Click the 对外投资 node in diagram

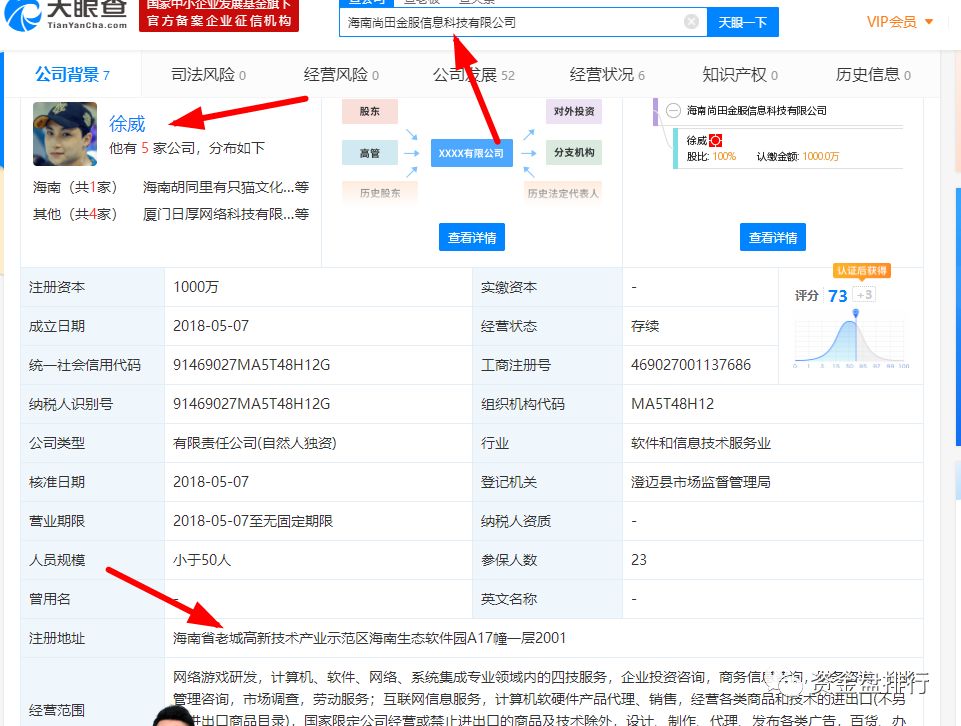[x=574, y=112]
